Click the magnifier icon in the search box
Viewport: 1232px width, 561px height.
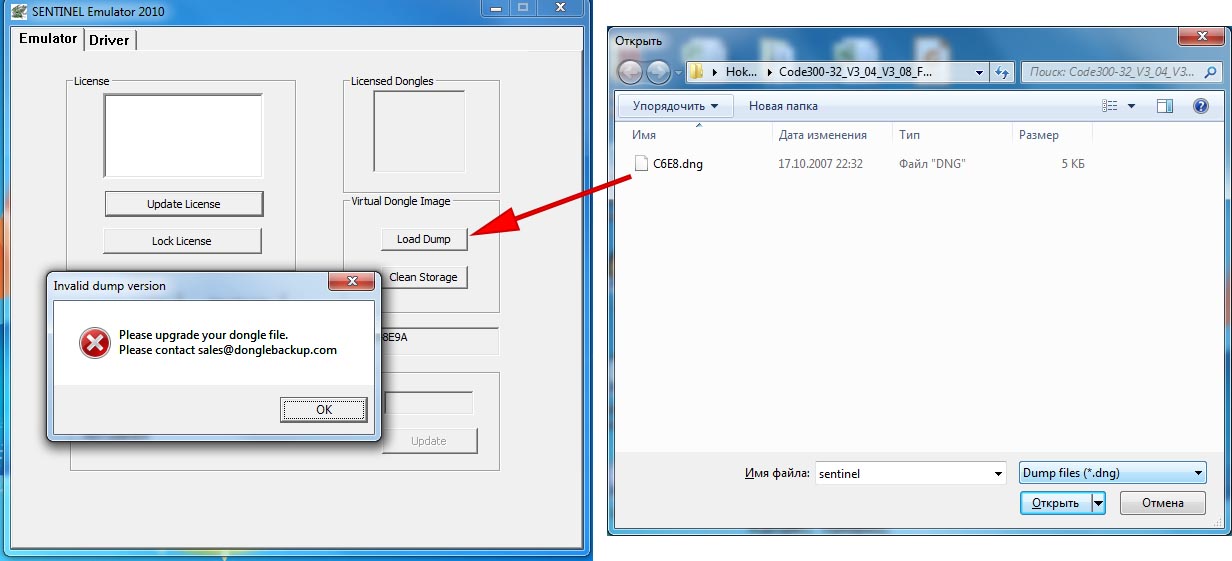click(1211, 72)
